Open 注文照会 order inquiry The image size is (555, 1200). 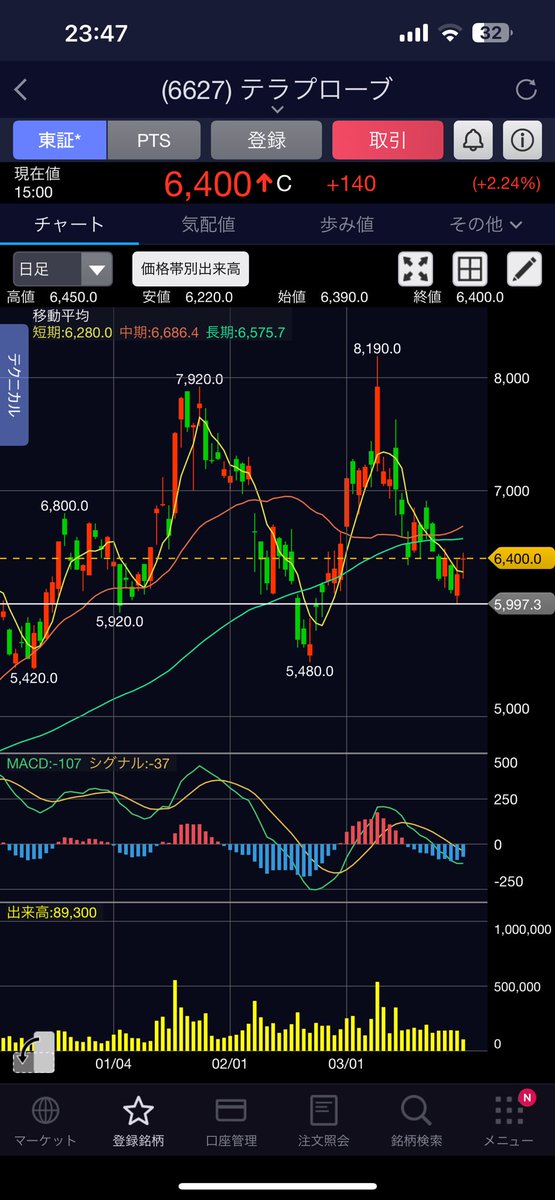(323, 1120)
